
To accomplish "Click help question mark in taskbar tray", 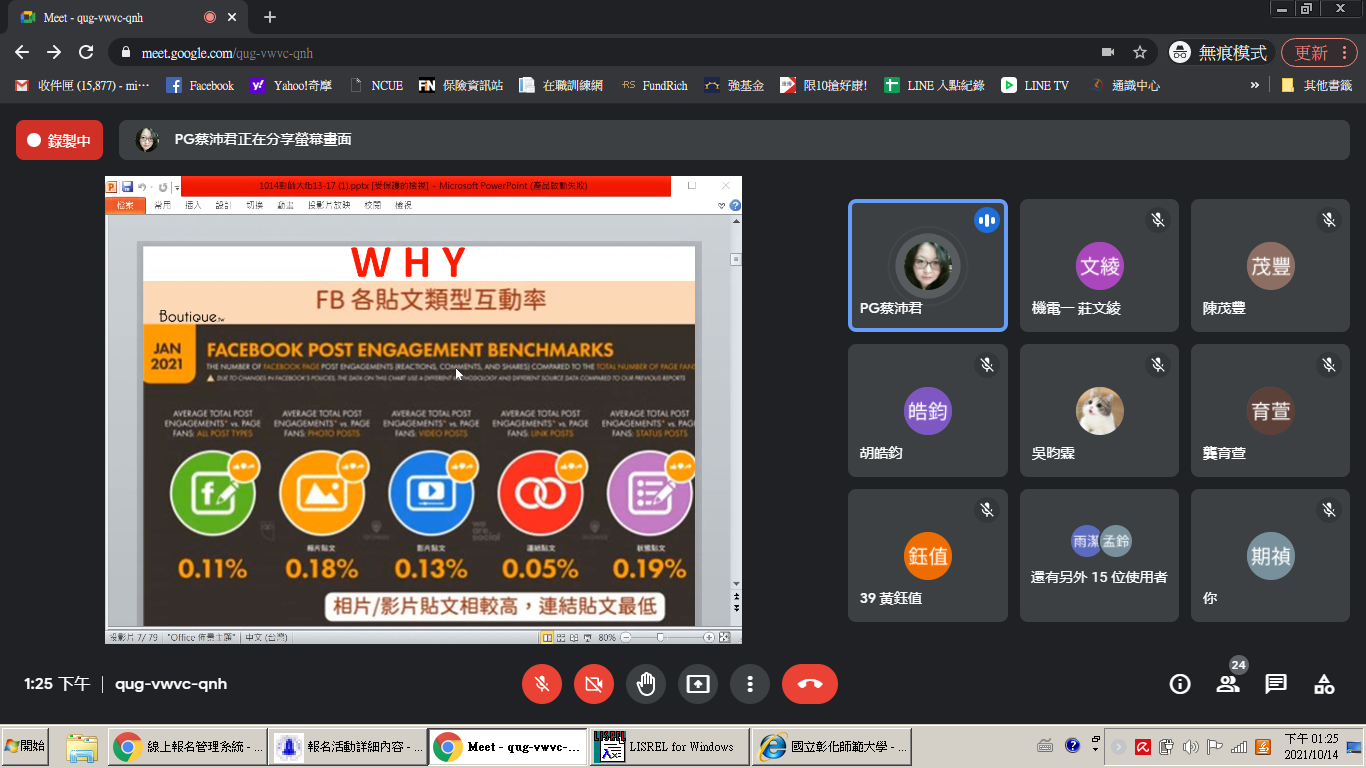I will pos(1072,746).
